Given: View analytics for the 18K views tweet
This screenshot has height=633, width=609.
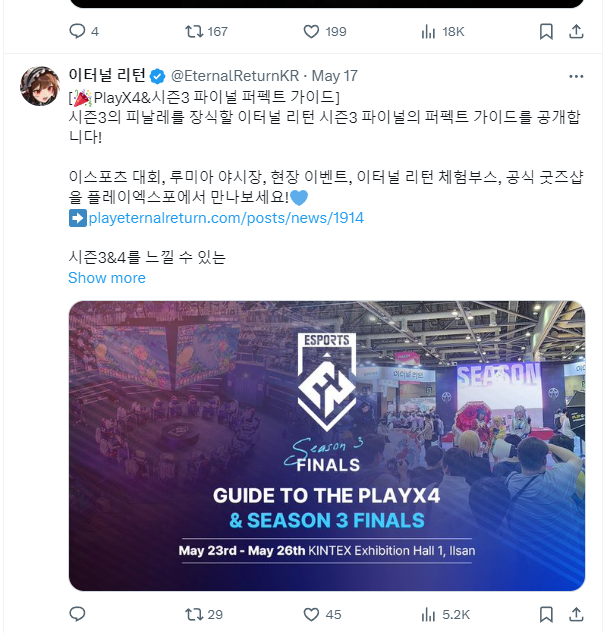Looking at the screenshot, I should [442, 31].
